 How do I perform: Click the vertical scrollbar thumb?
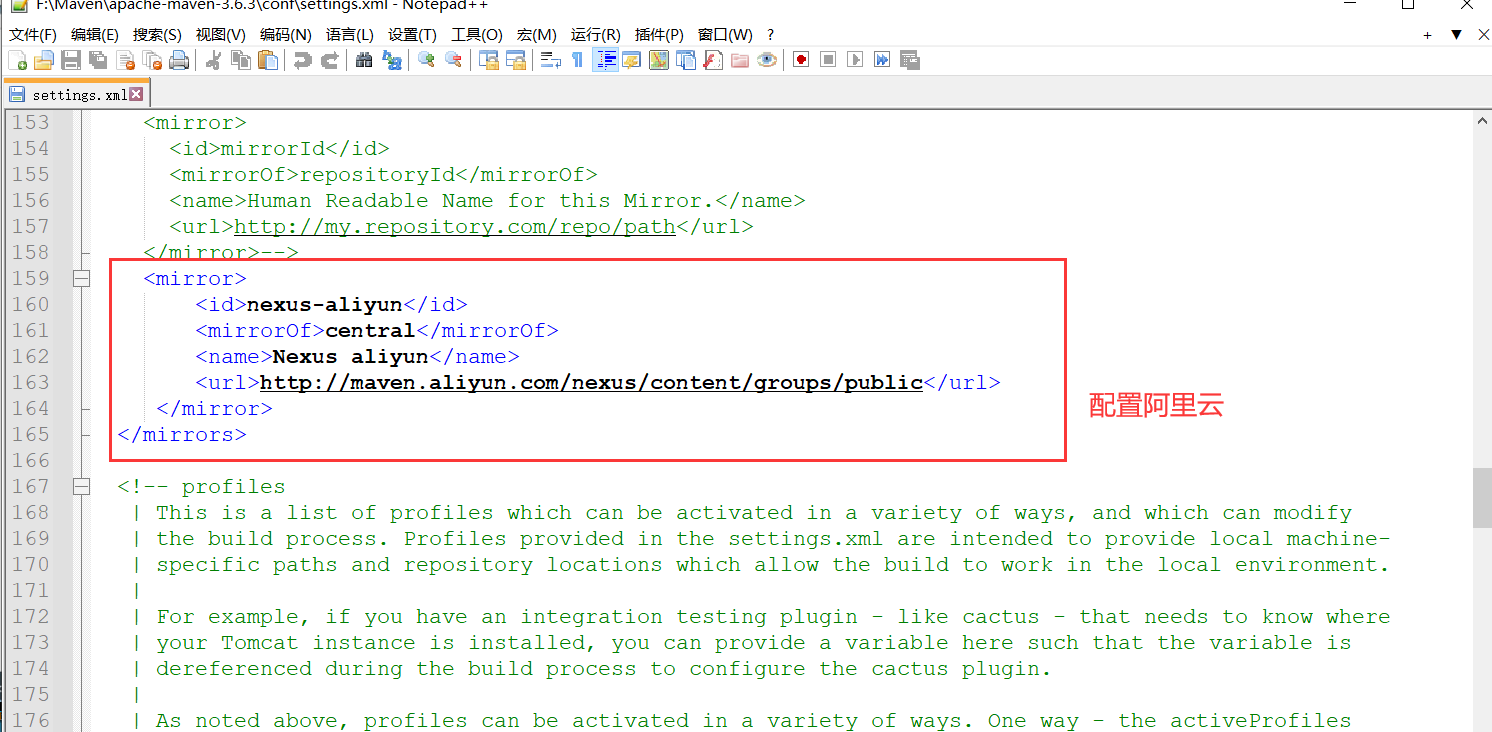1482,497
